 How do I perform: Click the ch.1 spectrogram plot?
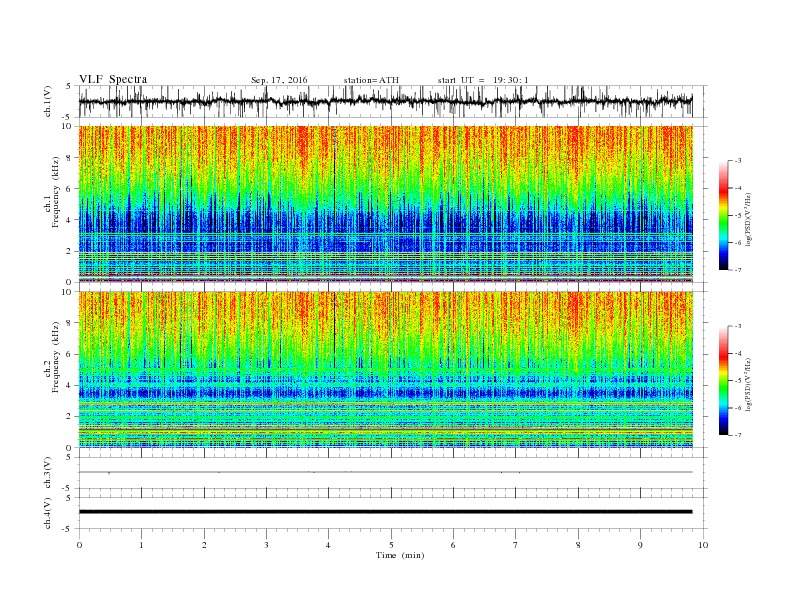click(385, 204)
